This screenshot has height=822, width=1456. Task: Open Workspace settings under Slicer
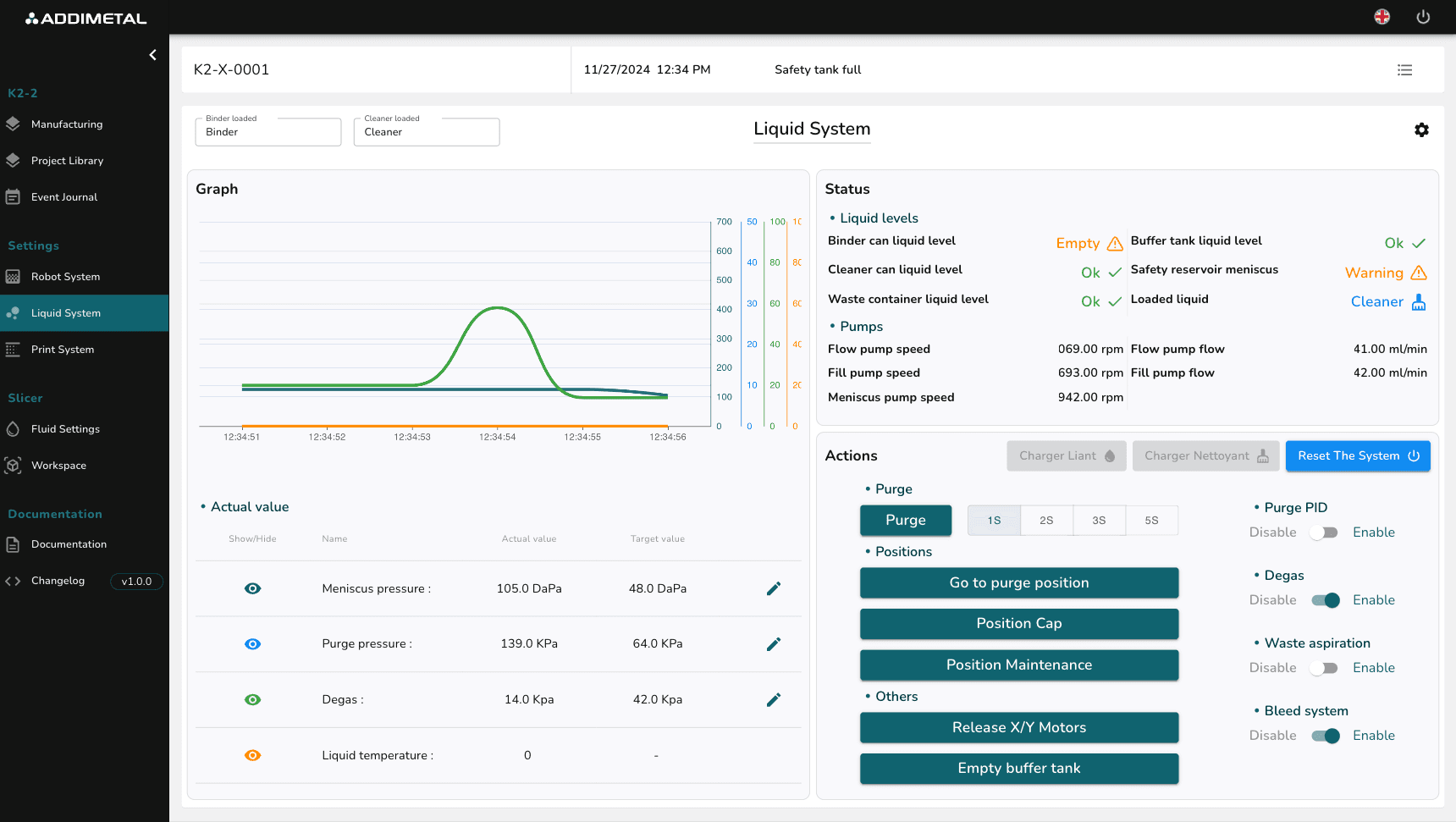pyautogui.click(x=58, y=465)
